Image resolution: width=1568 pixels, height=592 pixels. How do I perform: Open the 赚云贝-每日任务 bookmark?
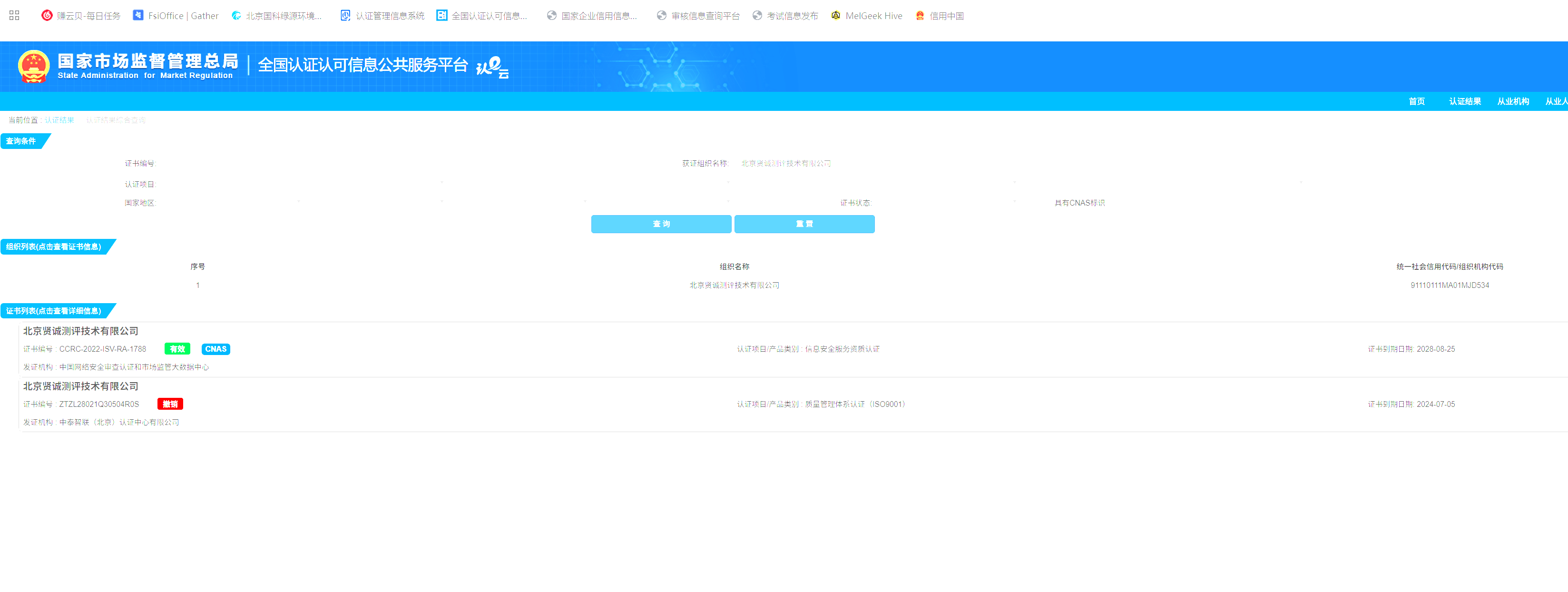pos(81,16)
